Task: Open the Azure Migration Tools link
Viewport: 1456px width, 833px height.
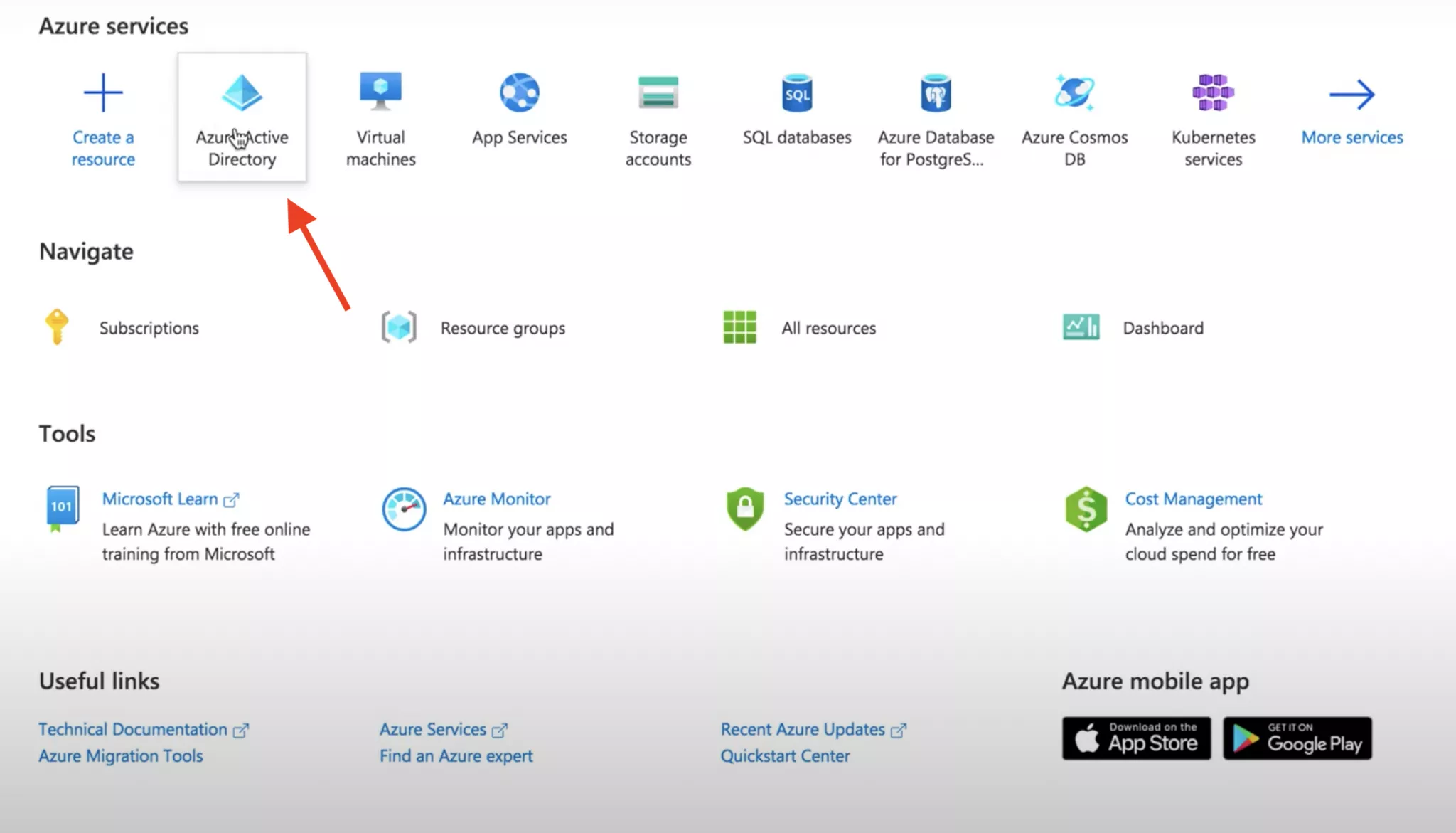Action: pyautogui.click(x=121, y=755)
